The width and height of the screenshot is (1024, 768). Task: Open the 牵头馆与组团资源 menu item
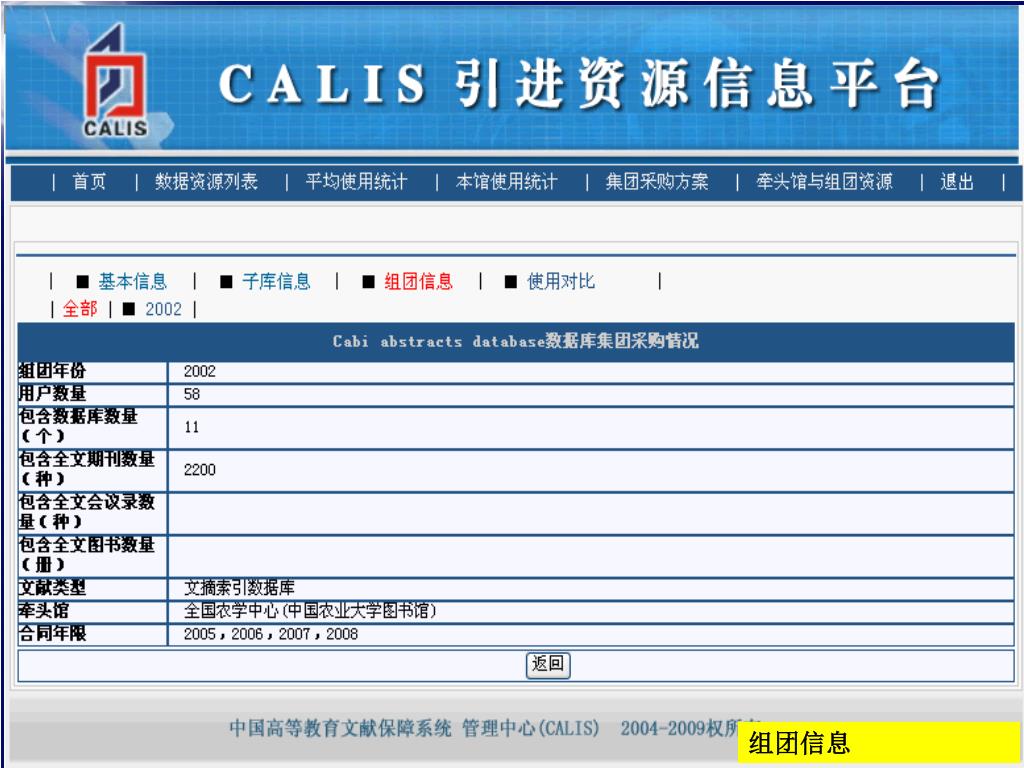click(824, 182)
